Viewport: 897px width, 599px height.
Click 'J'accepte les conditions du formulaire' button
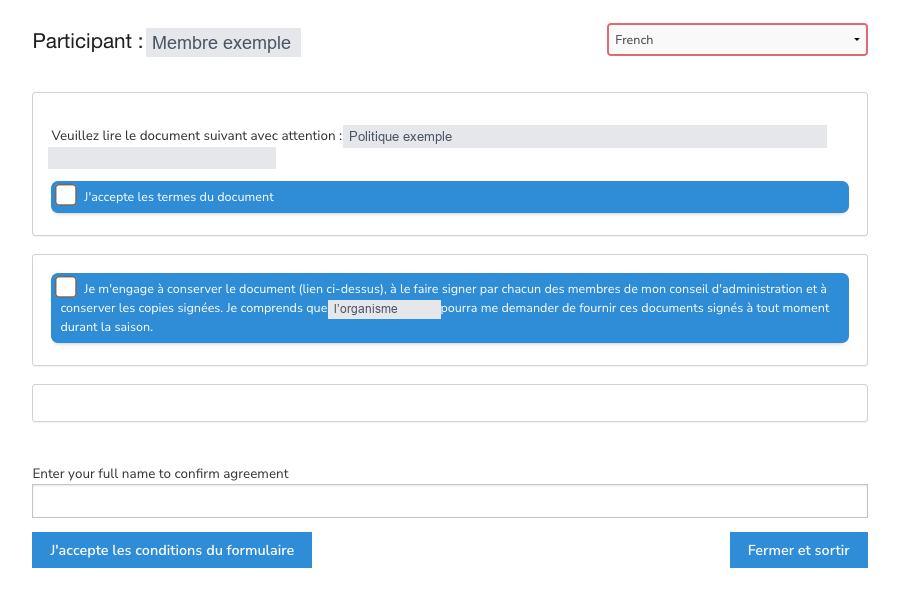point(172,550)
